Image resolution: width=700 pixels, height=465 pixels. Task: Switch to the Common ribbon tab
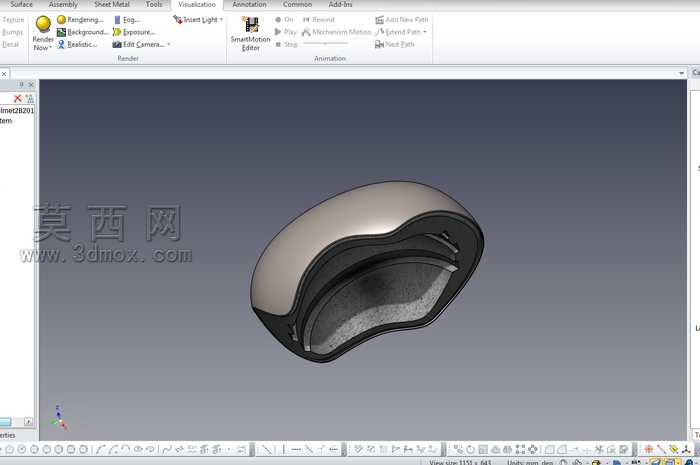tap(297, 4)
